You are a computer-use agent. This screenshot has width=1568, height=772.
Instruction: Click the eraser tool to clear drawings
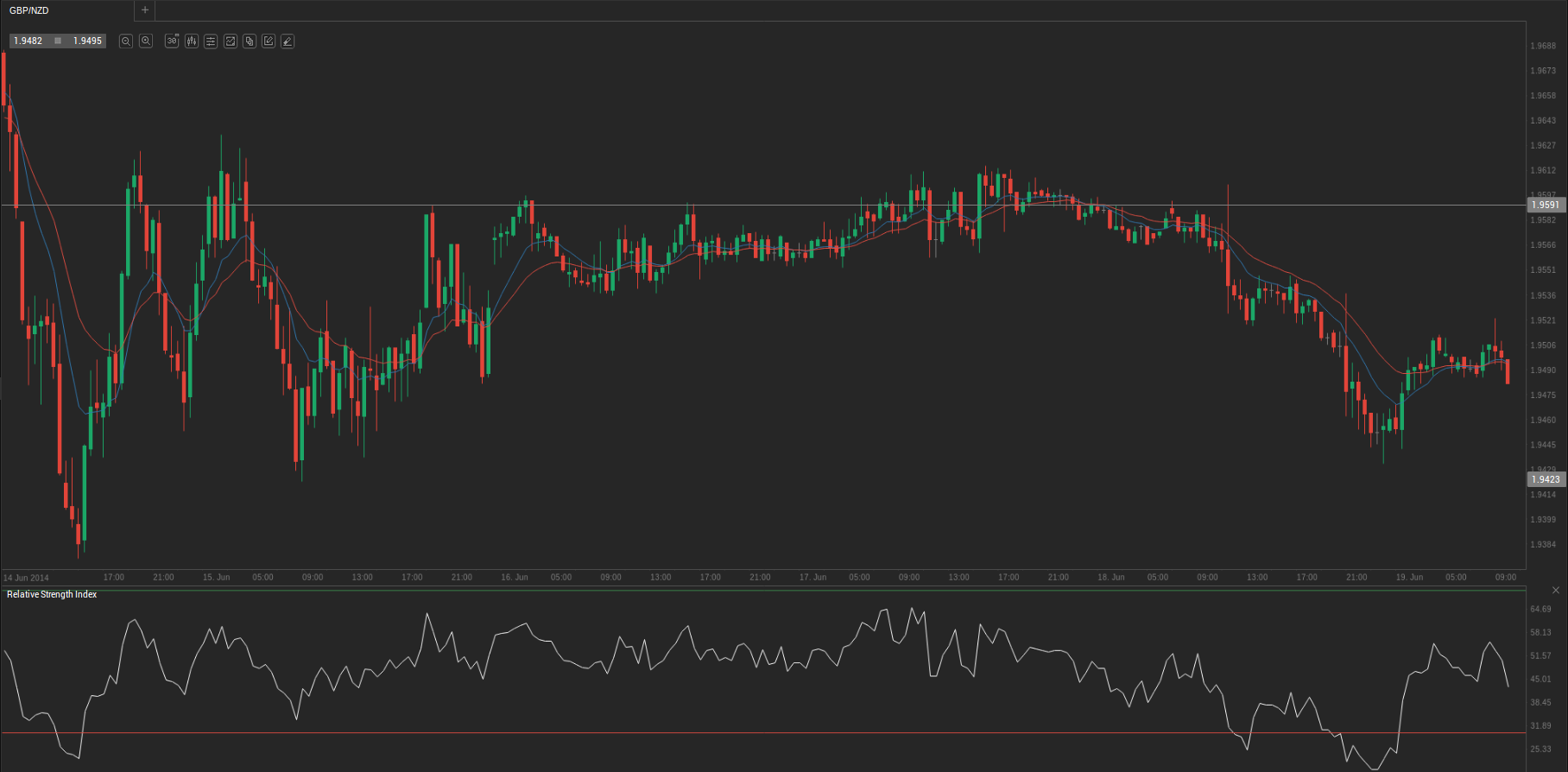pos(288,41)
